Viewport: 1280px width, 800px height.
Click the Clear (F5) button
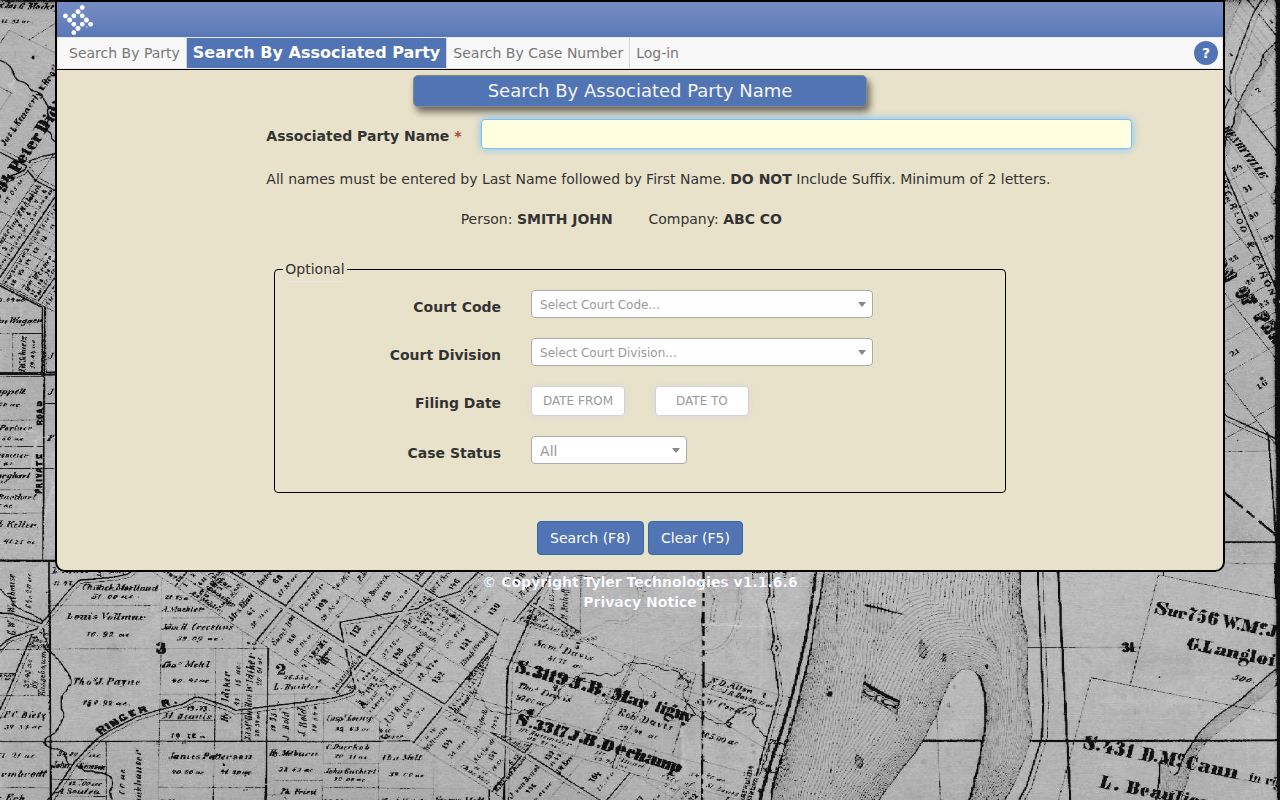695,538
